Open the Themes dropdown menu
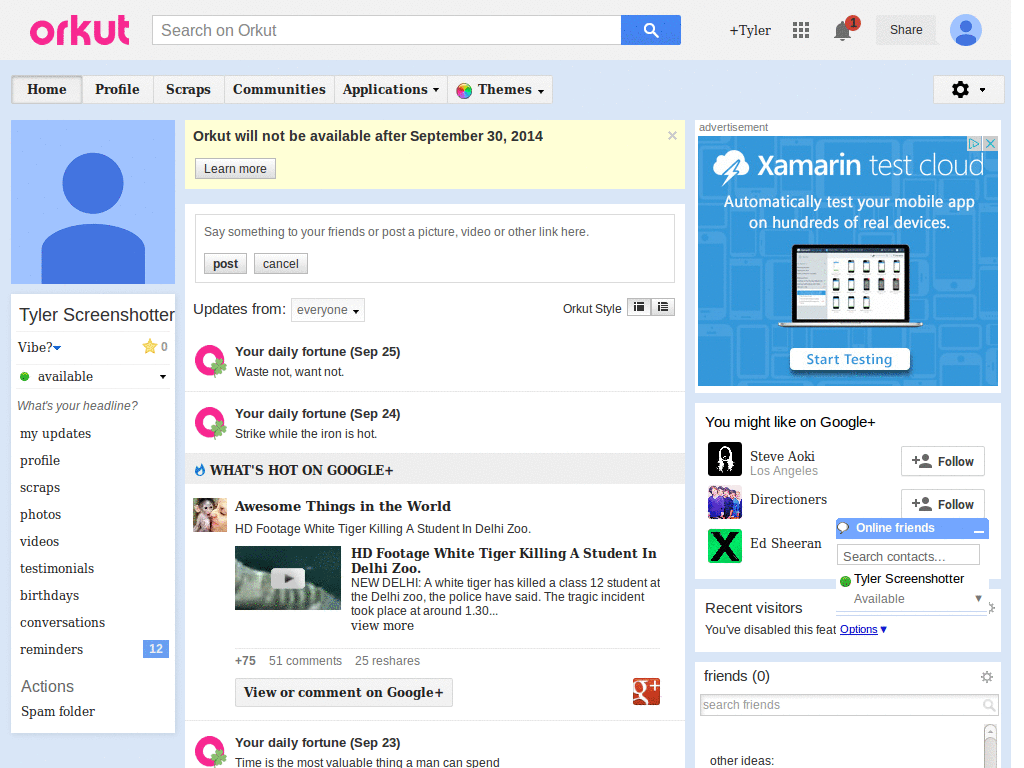Screen dimensions: 1024x768 pyautogui.click(x=500, y=89)
